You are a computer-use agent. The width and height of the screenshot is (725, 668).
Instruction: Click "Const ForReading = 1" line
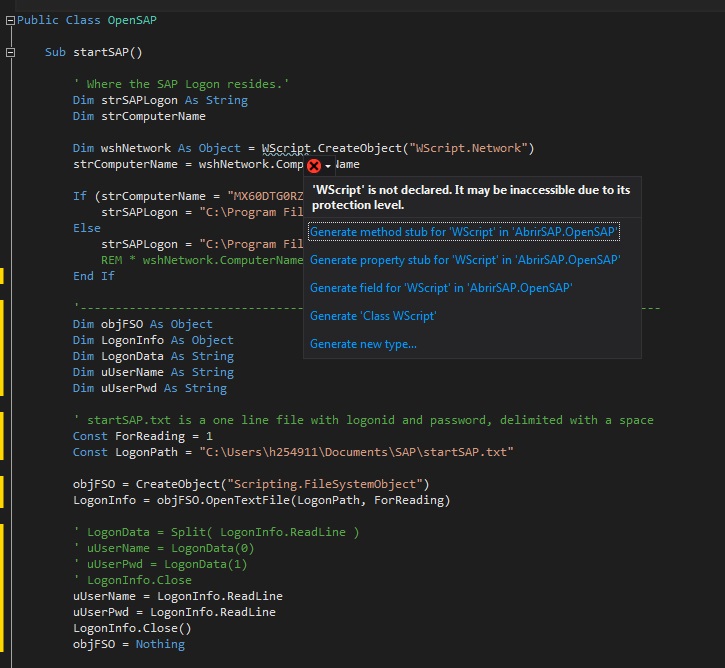(x=142, y=436)
